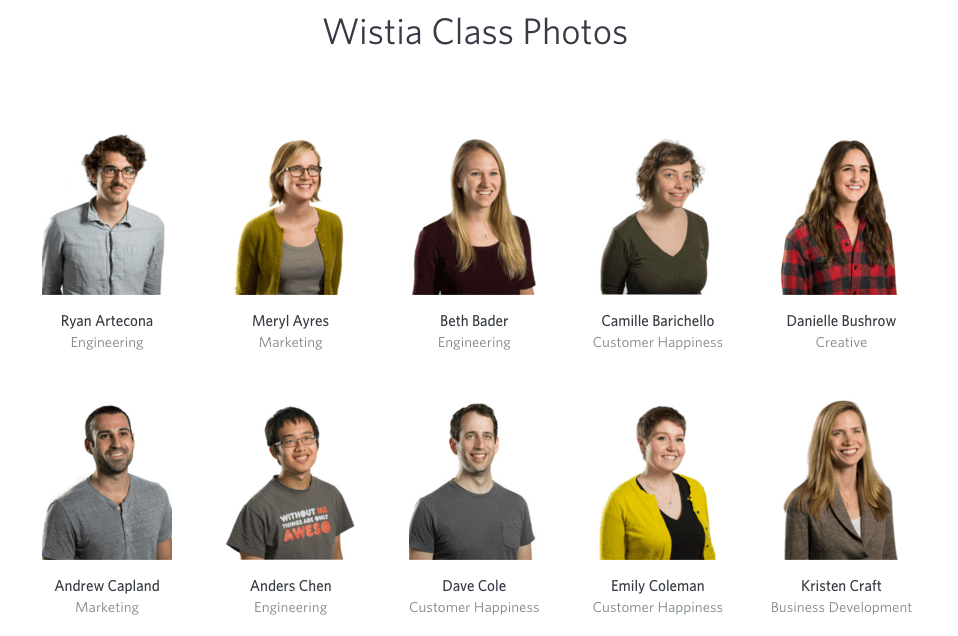Open Camille Barichello's portrait
958x636 pixels.
tap(655, 217)
